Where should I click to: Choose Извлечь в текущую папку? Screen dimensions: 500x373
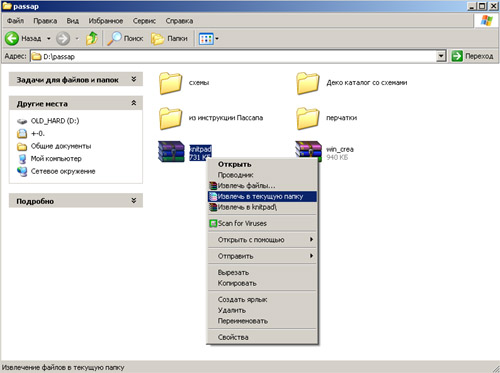pos(262,196)
